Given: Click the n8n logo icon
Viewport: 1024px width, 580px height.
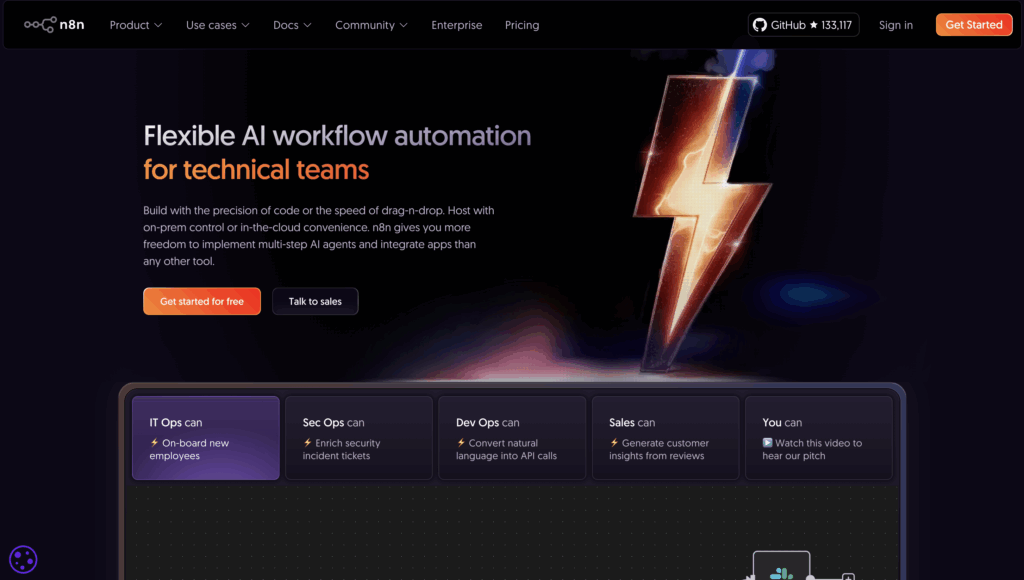Looking at the screenshot, I should 40,25.
